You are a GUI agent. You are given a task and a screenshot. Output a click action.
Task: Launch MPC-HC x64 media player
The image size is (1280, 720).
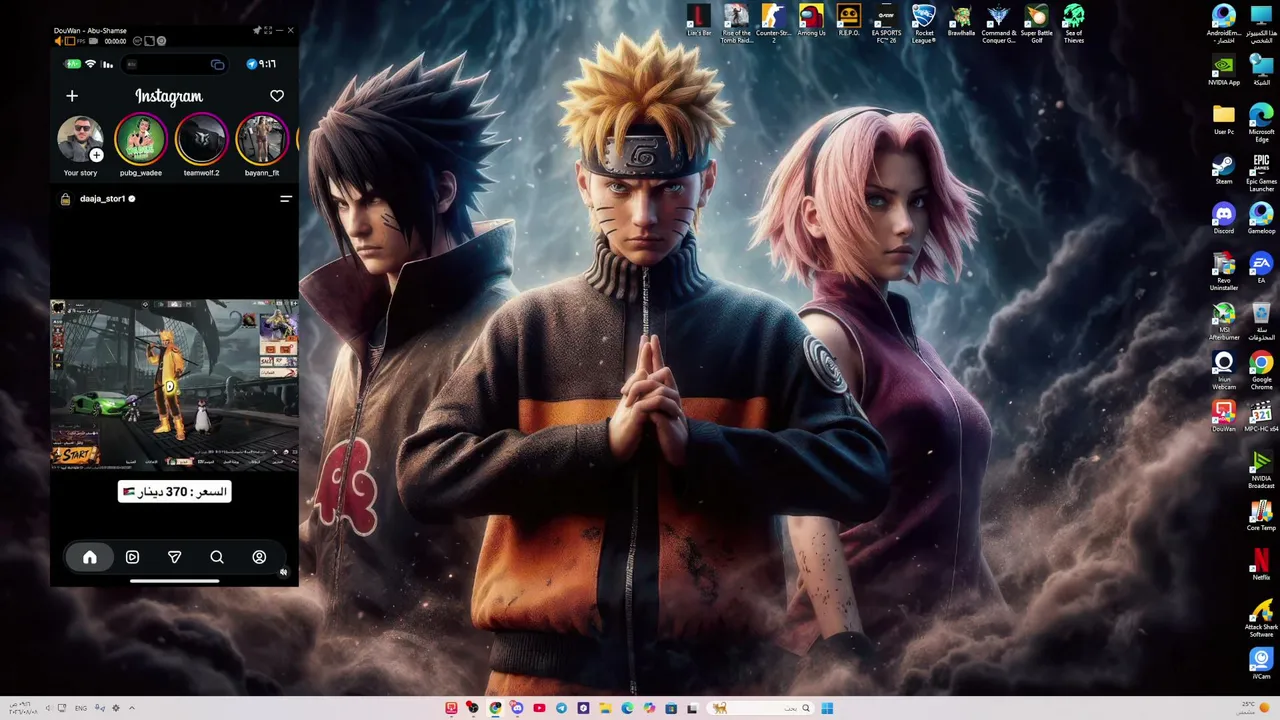point(1261,417)
